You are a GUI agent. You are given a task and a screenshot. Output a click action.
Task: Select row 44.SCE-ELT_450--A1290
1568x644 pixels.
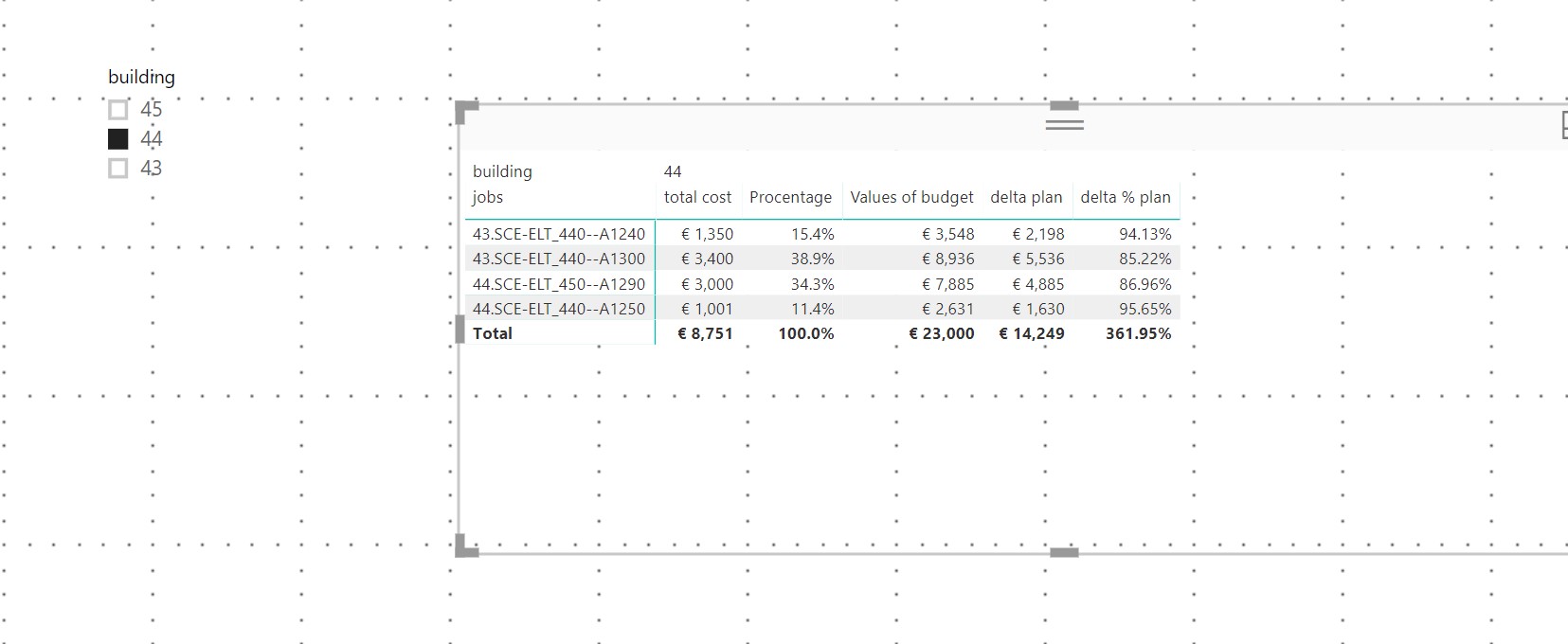point(559,284)
